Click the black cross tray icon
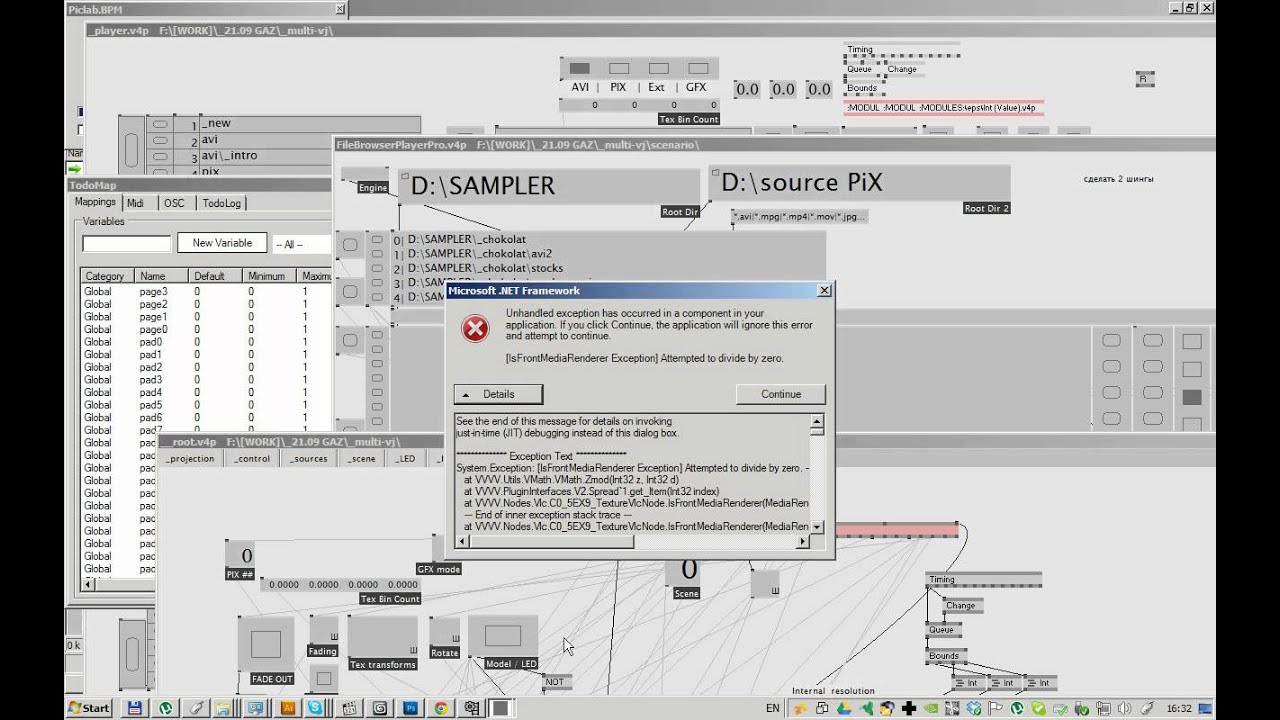The image size is (1280, 720). click(908, 708)
